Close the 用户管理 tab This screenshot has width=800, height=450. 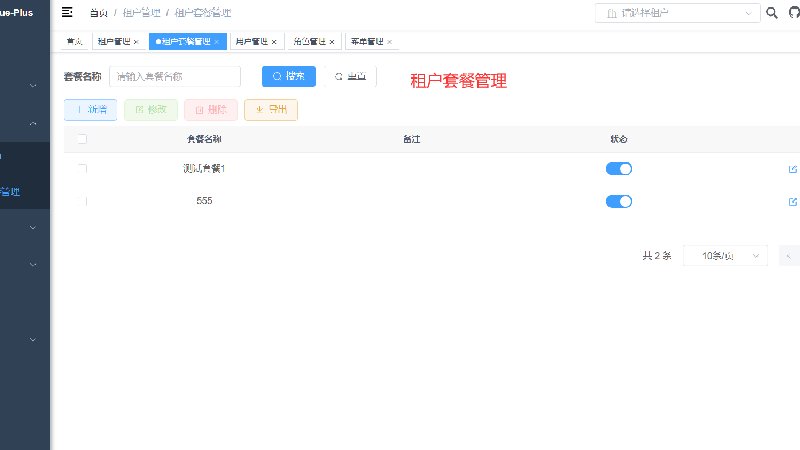(x=274, y=42)
